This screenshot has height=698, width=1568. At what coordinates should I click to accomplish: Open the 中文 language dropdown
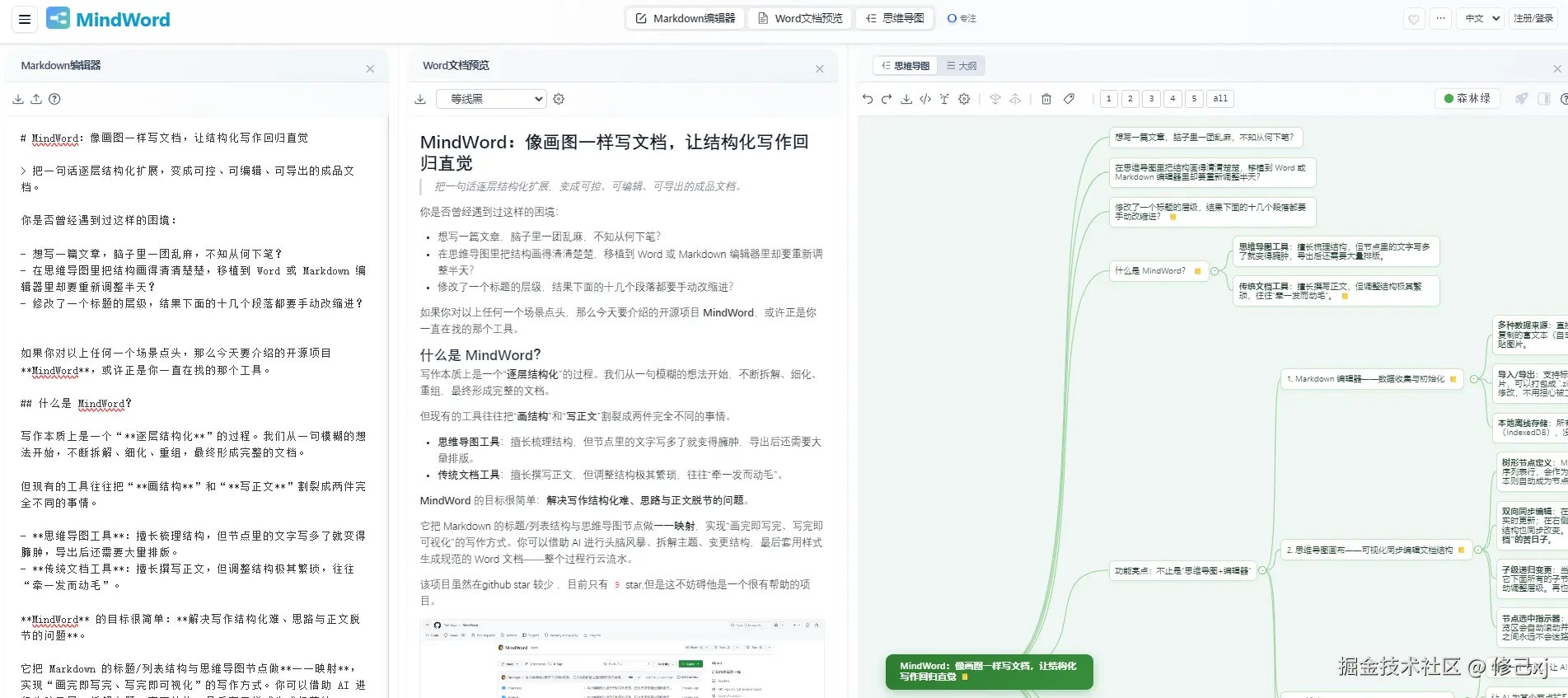pos(1481,18)
